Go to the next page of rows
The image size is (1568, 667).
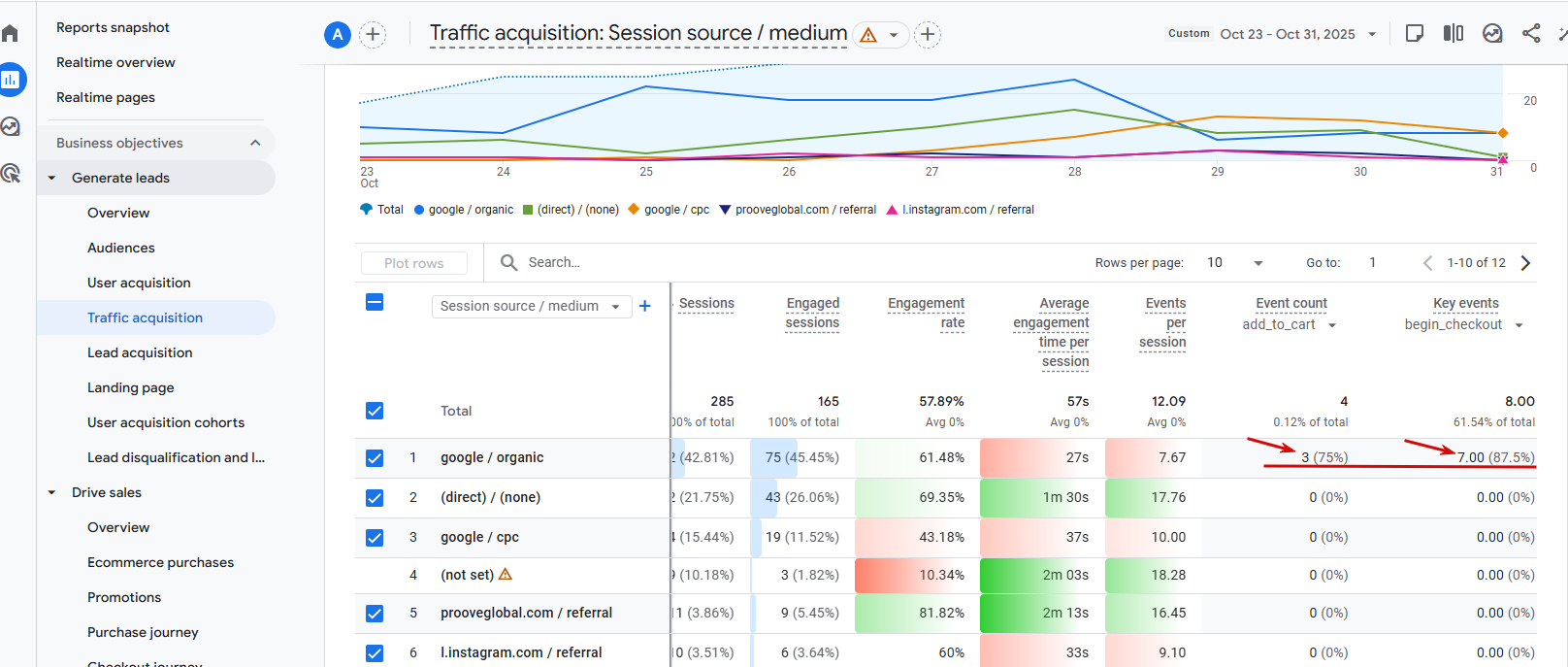pyautogui.click(x=1525, y=263)
